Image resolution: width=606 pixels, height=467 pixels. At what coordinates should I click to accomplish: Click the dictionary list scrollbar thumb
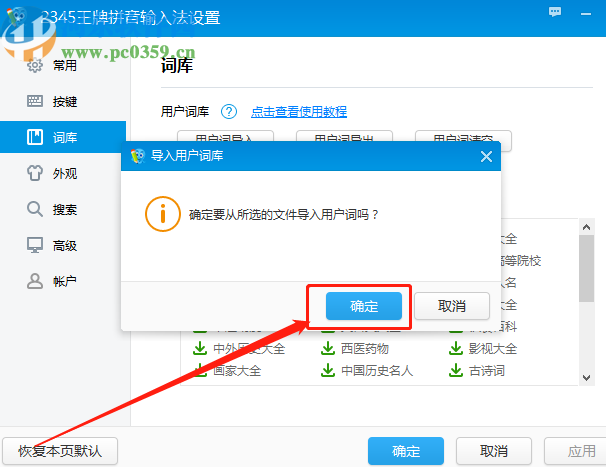pyautogui.click(x=586, y=268)
